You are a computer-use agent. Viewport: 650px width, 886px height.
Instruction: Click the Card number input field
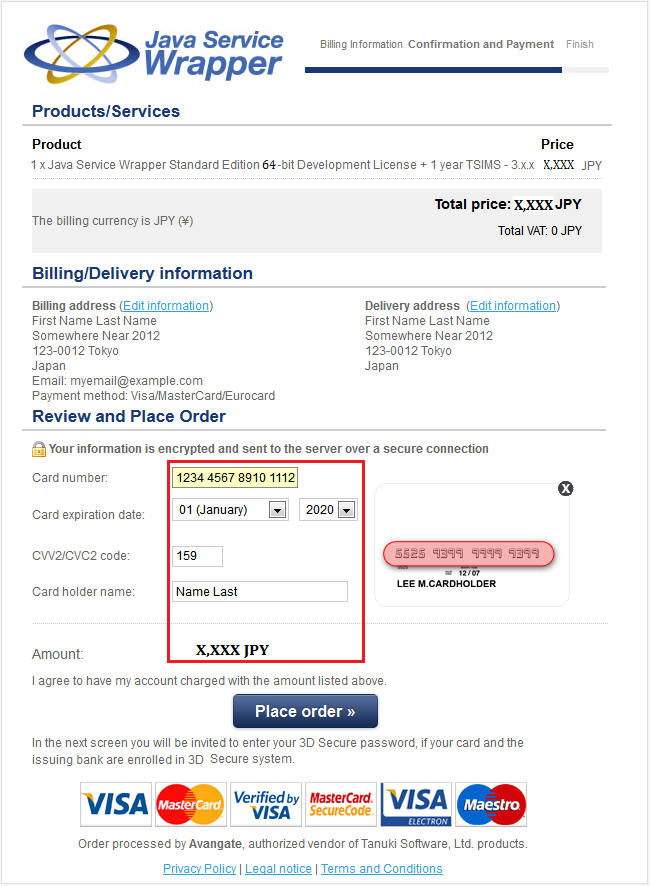click(235, 477)
